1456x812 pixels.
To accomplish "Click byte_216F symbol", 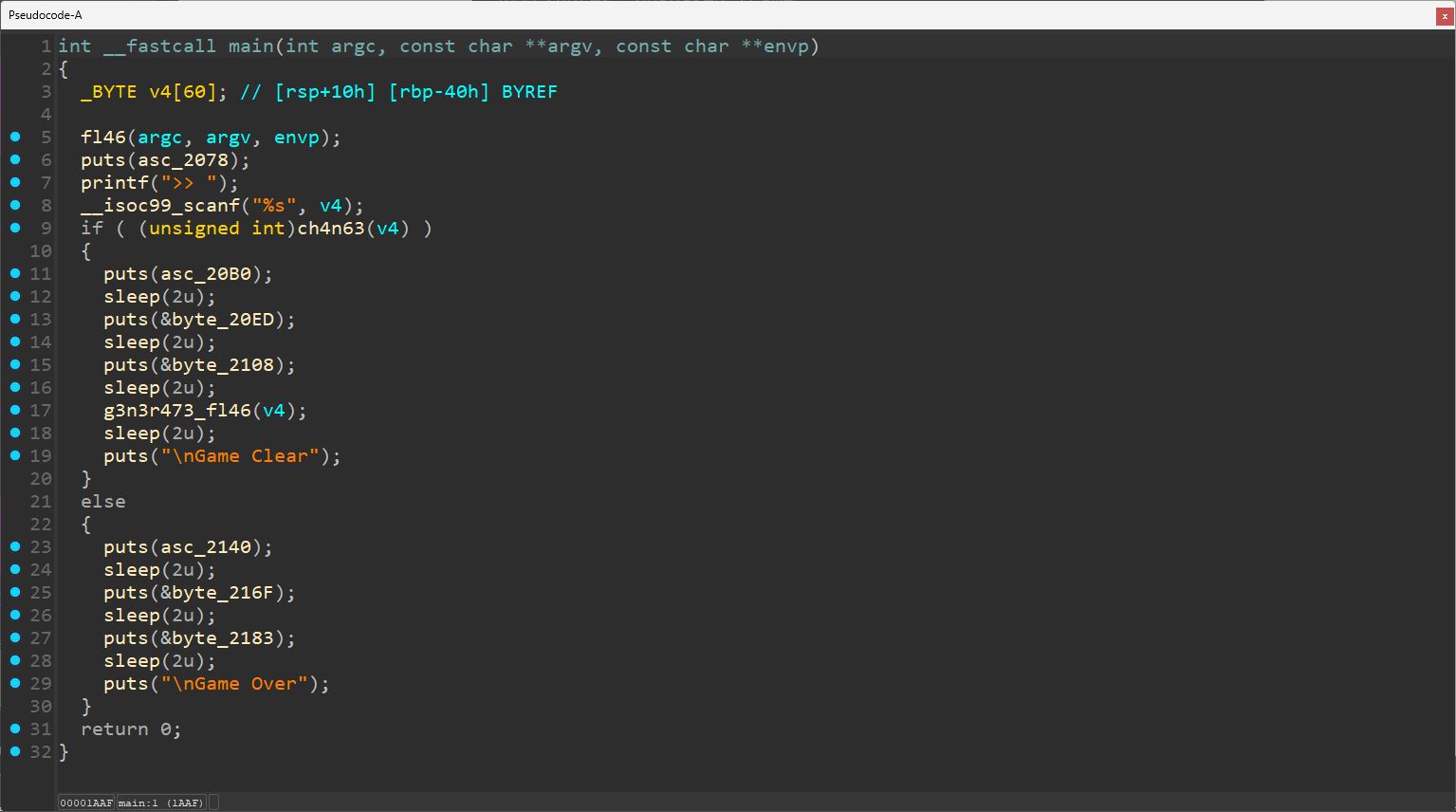I will (x=223, y=593).
